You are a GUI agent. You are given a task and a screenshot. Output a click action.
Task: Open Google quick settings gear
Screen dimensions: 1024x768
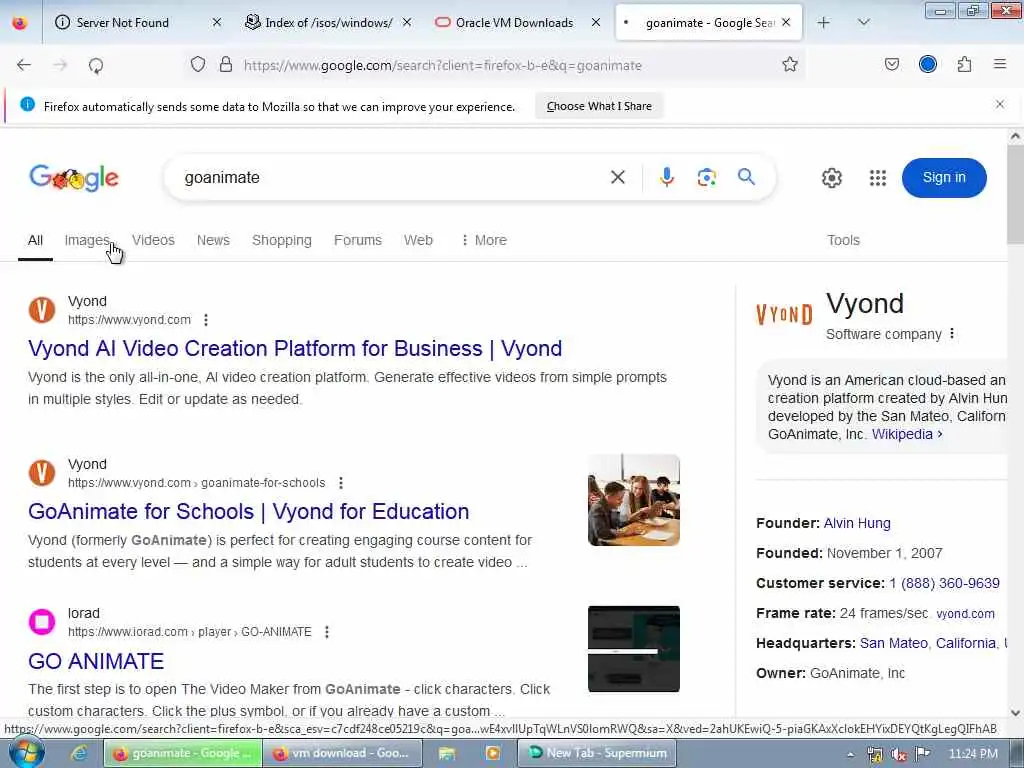point(831,178)
